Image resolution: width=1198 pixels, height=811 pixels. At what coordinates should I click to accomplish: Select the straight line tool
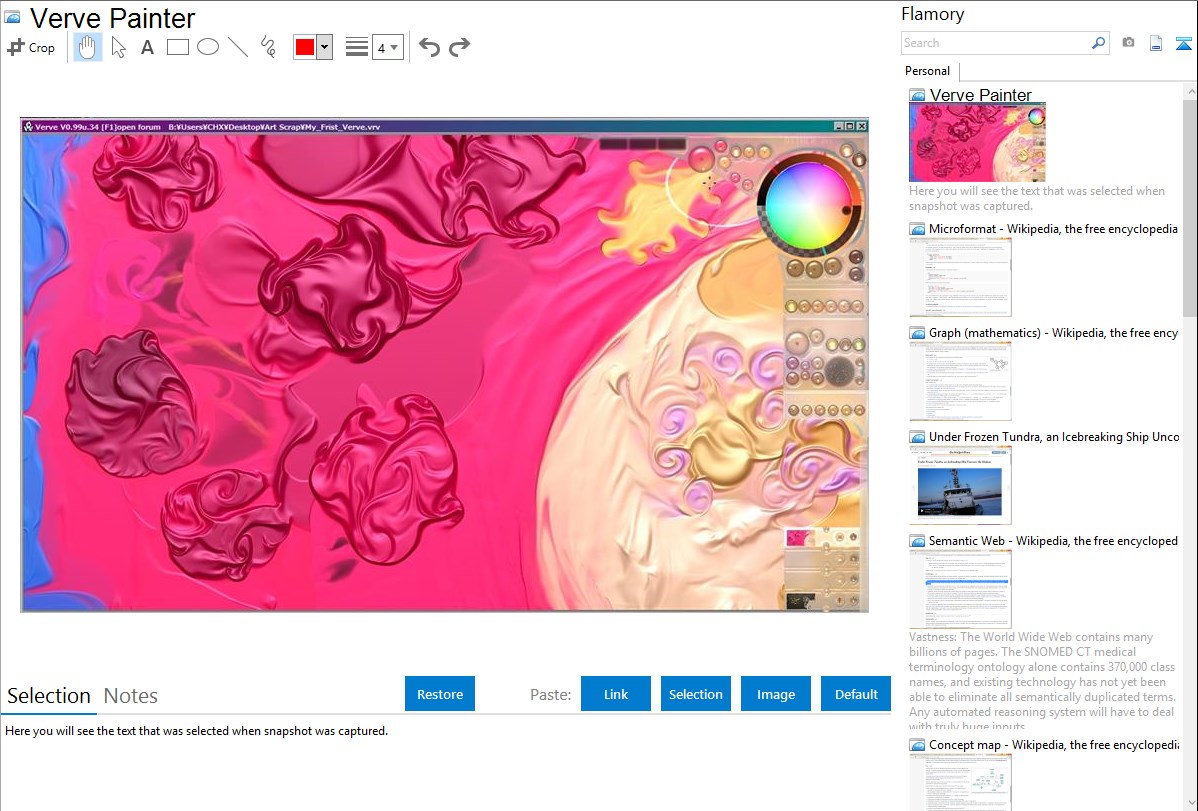(238, 47)
